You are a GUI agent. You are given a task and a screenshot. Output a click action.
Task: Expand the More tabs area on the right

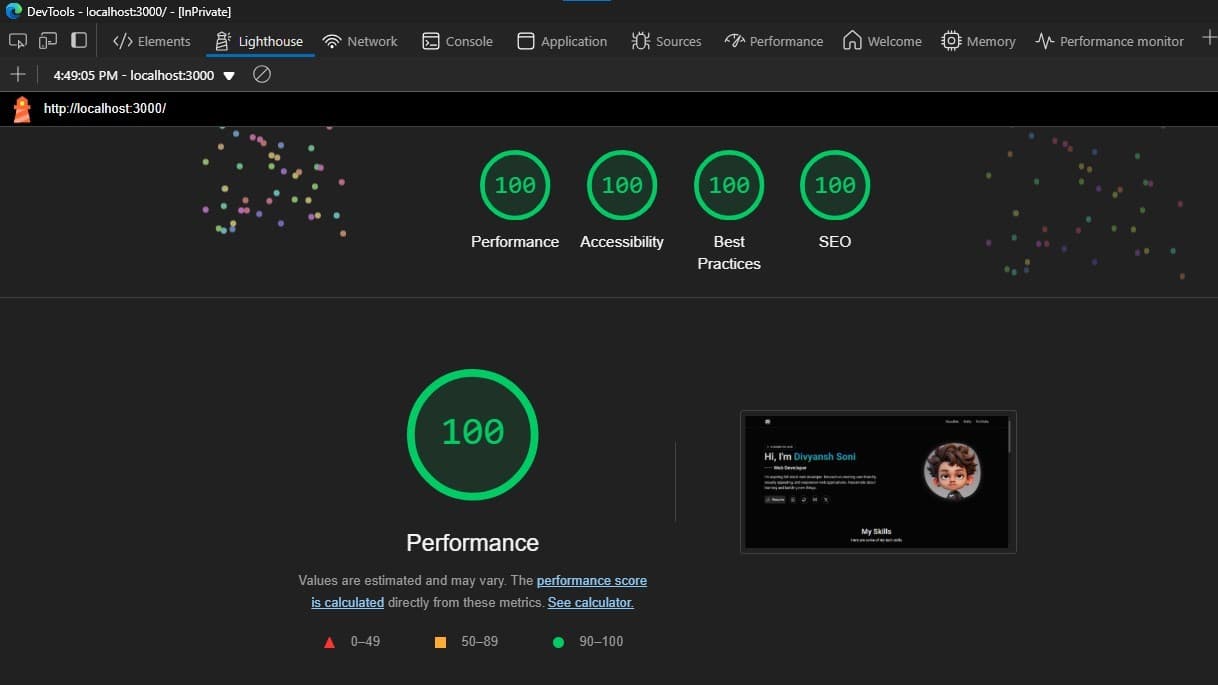1209,37
